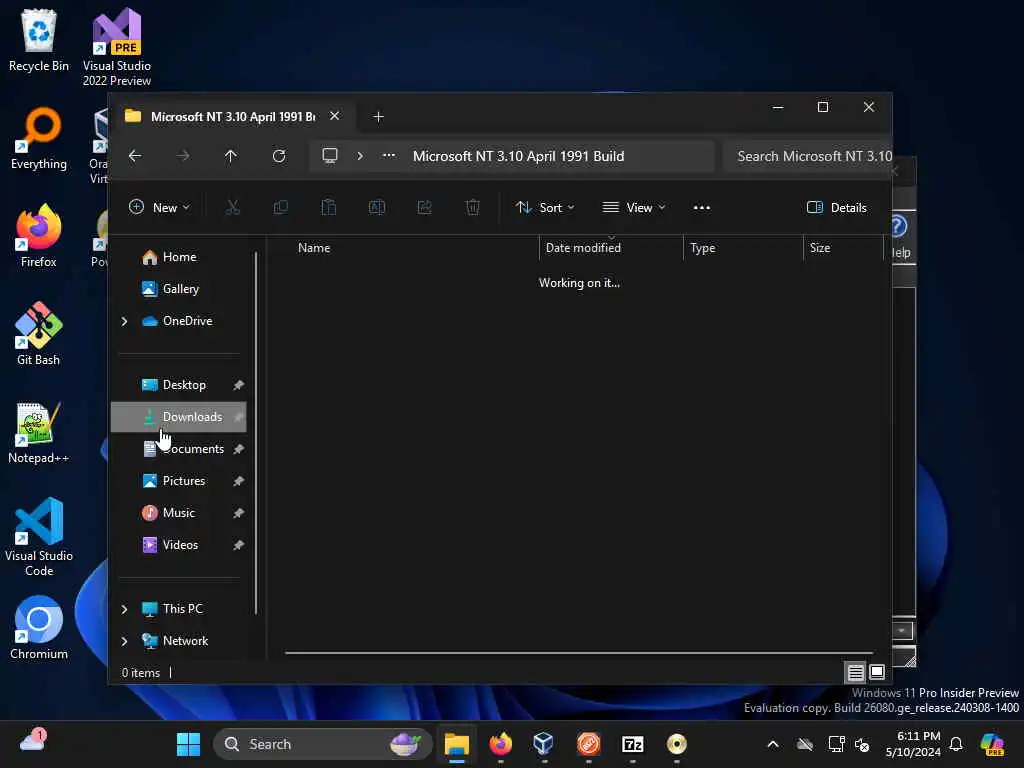The image size is (1024, 768).
Task: Click the PC icon in address bar
Action: pos(330,156)
